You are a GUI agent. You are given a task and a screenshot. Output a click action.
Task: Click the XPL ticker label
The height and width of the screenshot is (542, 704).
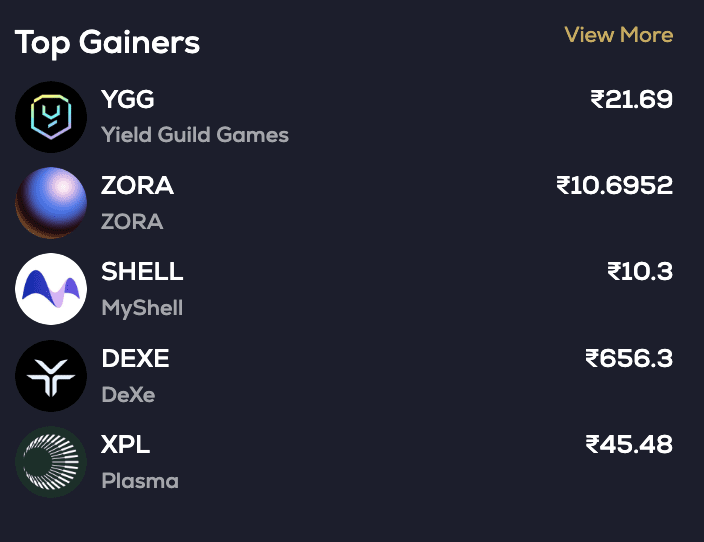126,444
